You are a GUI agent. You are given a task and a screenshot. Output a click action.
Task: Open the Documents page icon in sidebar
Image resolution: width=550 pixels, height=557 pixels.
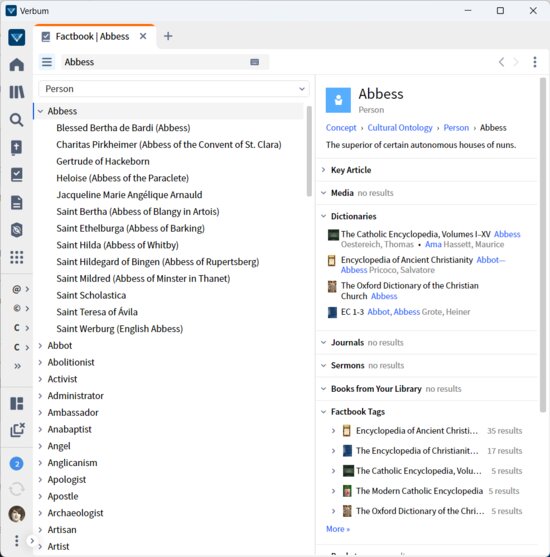coord(17,202)
